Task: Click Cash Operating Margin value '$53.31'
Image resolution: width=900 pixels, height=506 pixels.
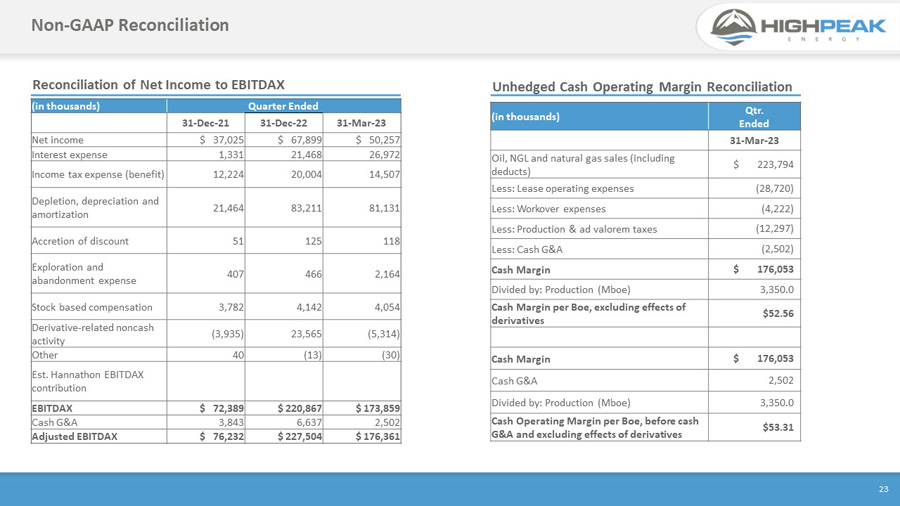Action: point(778,427)
